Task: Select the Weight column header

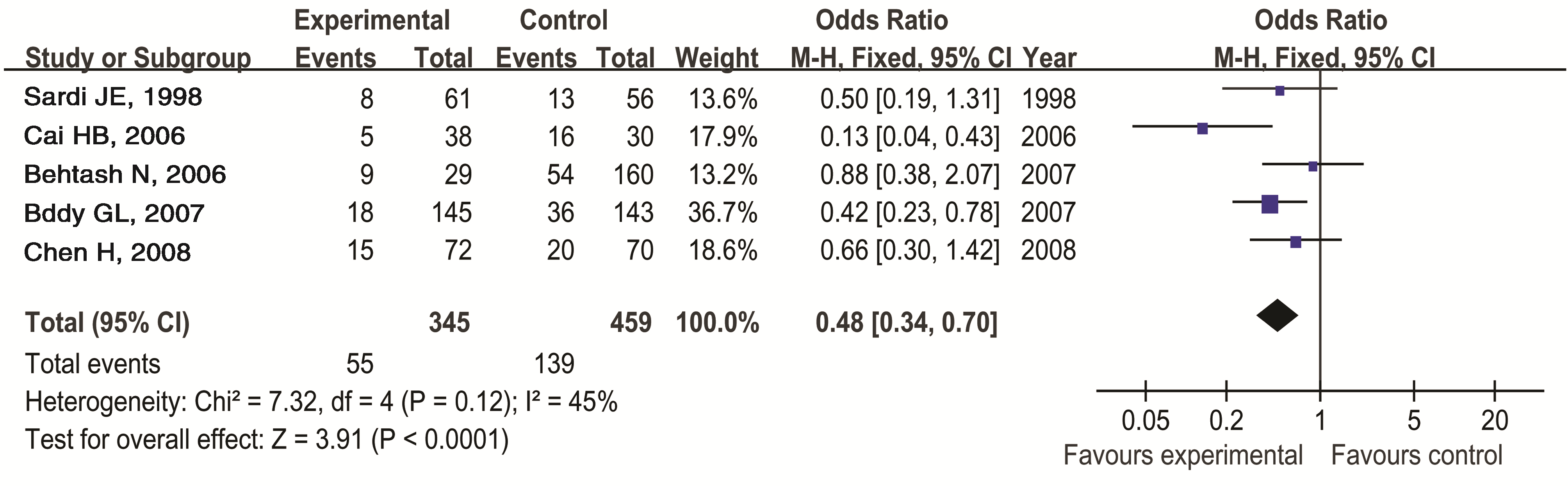Action: (x=716, y=59)
